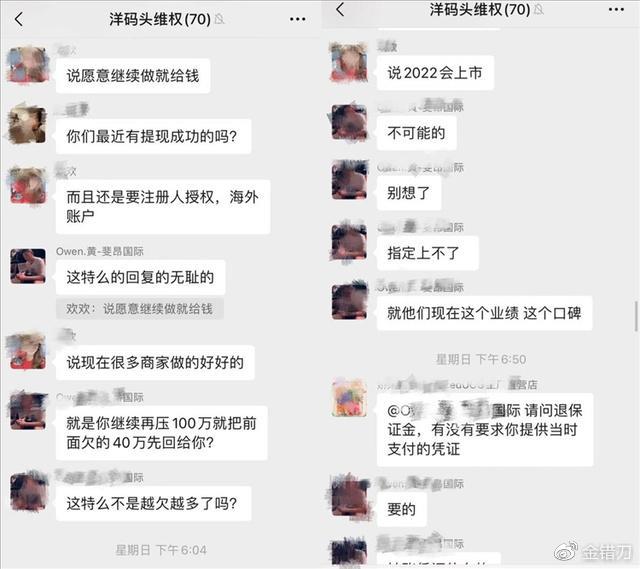Tap the message 说2022会上市
This screenshot has height=569, width=640.
[435, 73]
